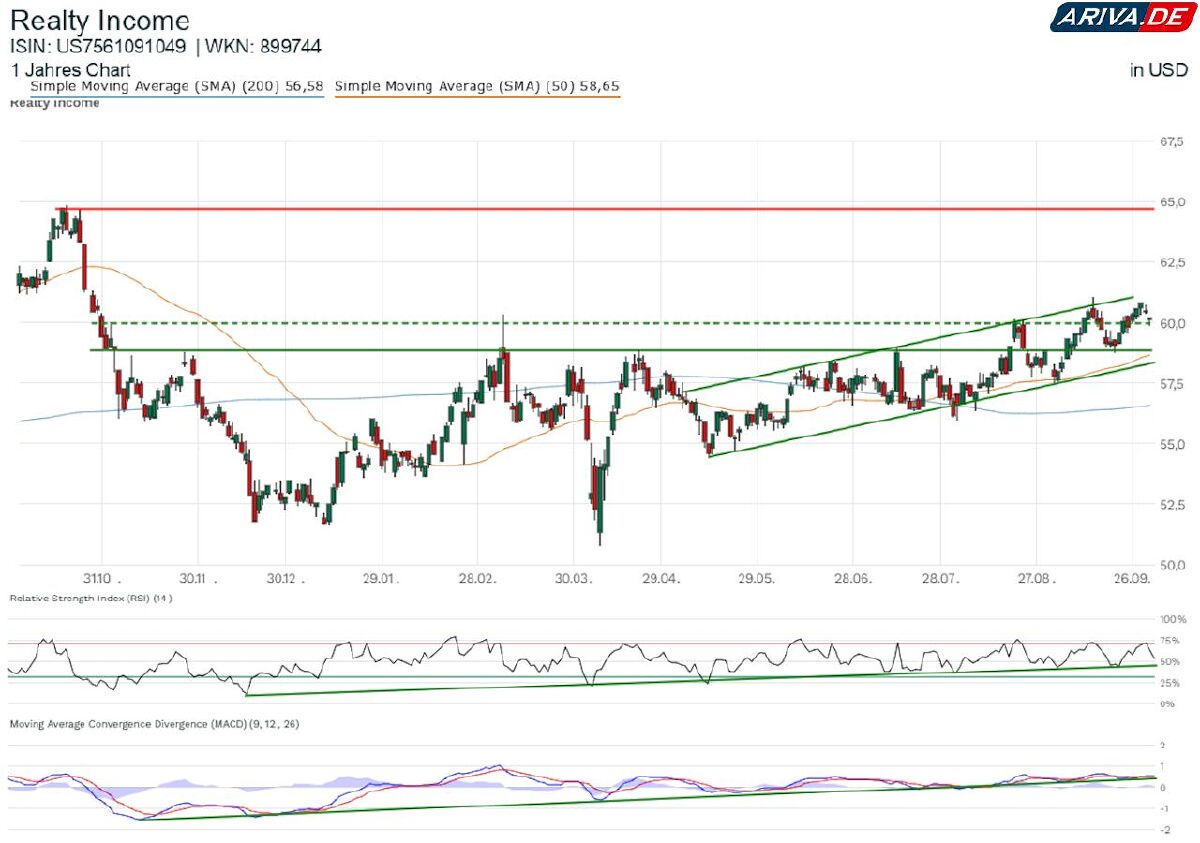This screenshot has height=843, width=1200.
Task: Click the 60,0 price axis label
Action: point(1173,323)
